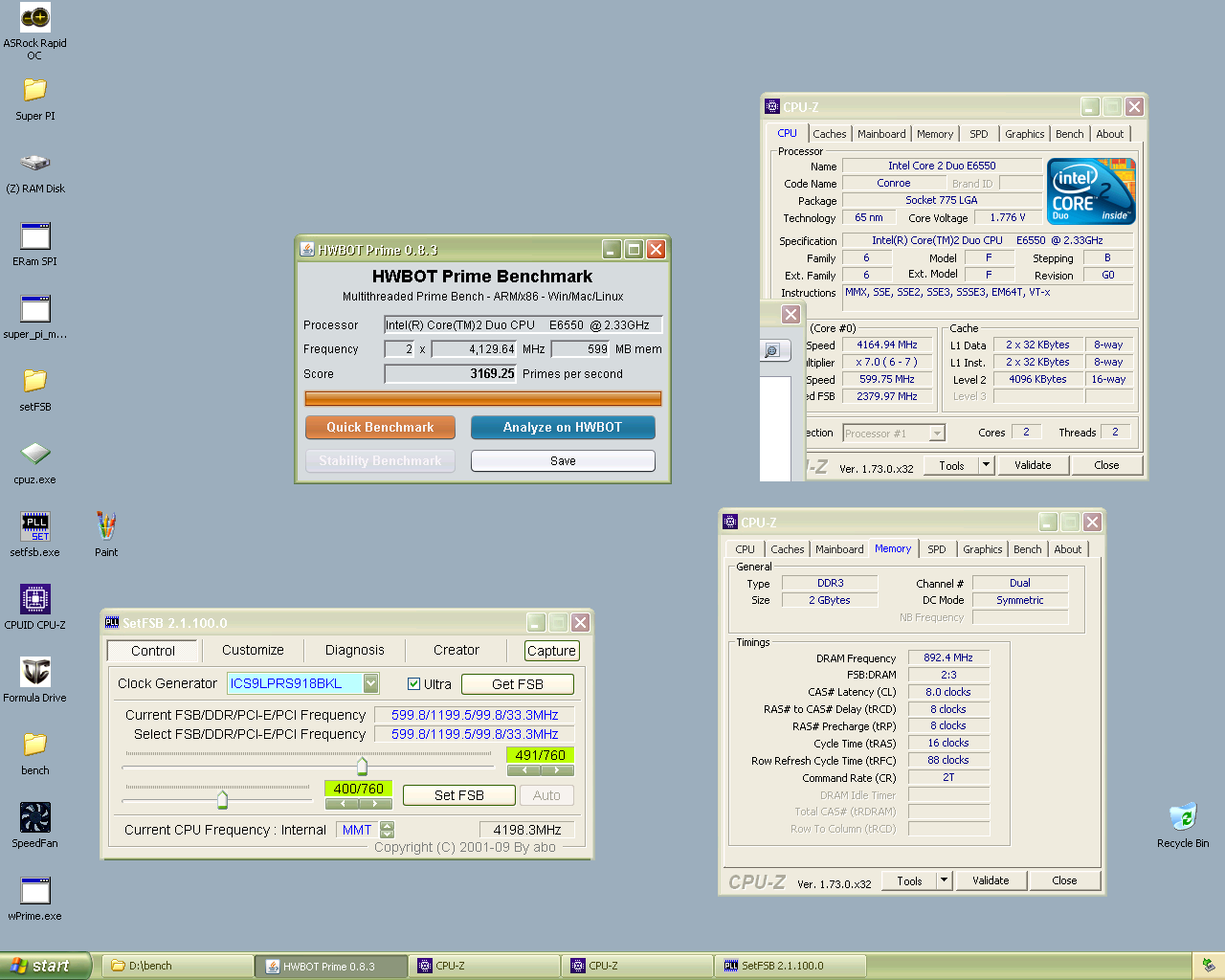Open the Creator tab in SetFSB

pos(457,650)
